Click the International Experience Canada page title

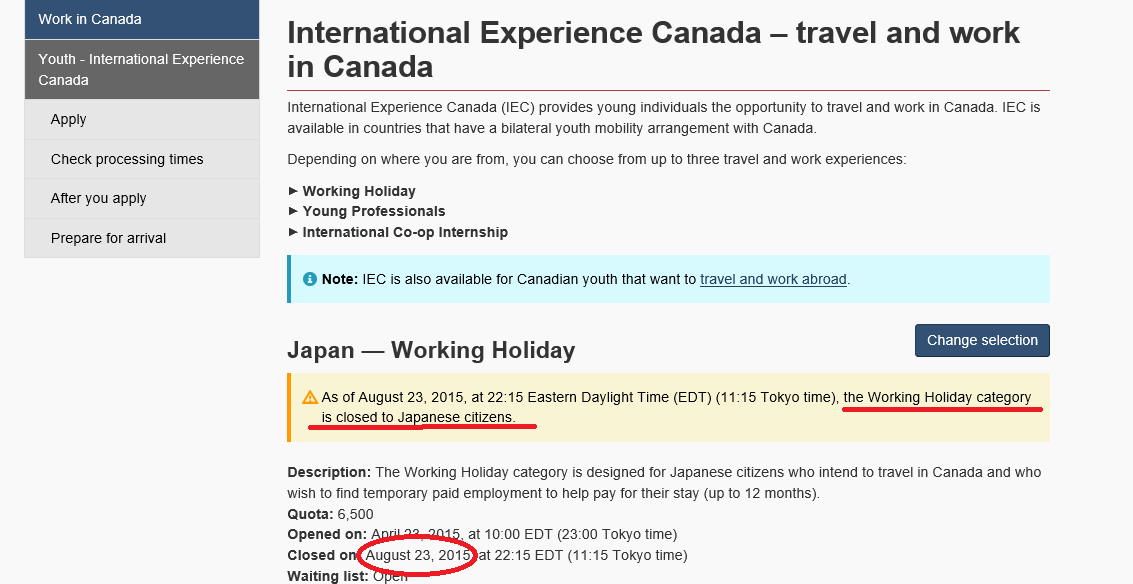click(x=653, y=49)
